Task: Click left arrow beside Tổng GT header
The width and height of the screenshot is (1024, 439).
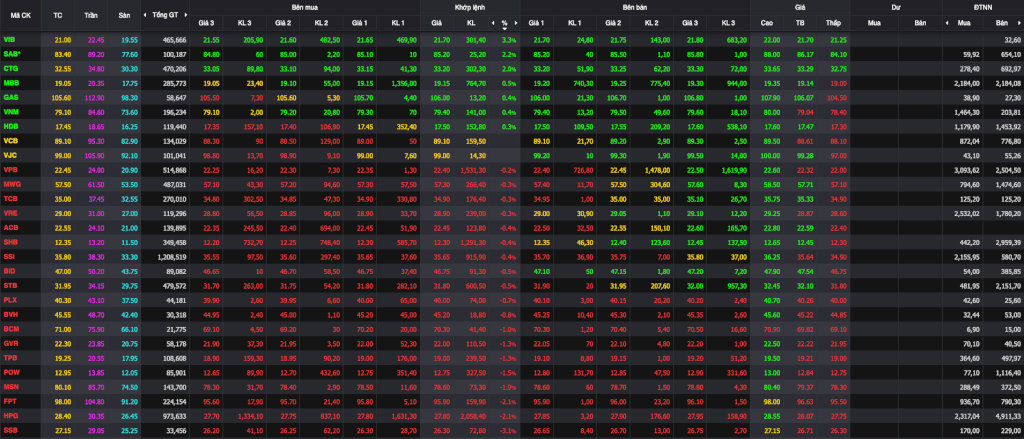Action: click(x=147, y=14)
